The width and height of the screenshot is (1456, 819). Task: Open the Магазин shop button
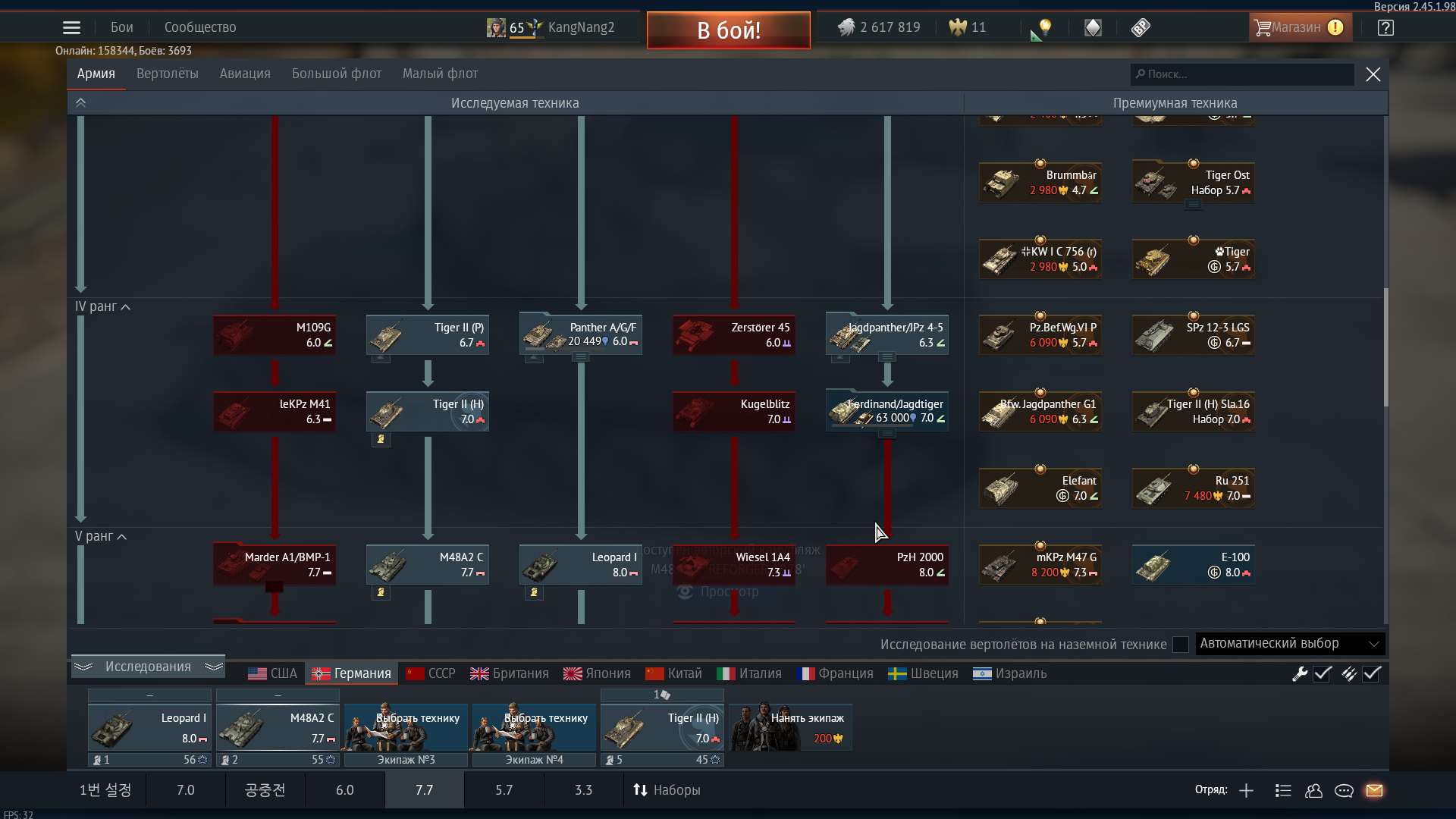(1300, 28)
